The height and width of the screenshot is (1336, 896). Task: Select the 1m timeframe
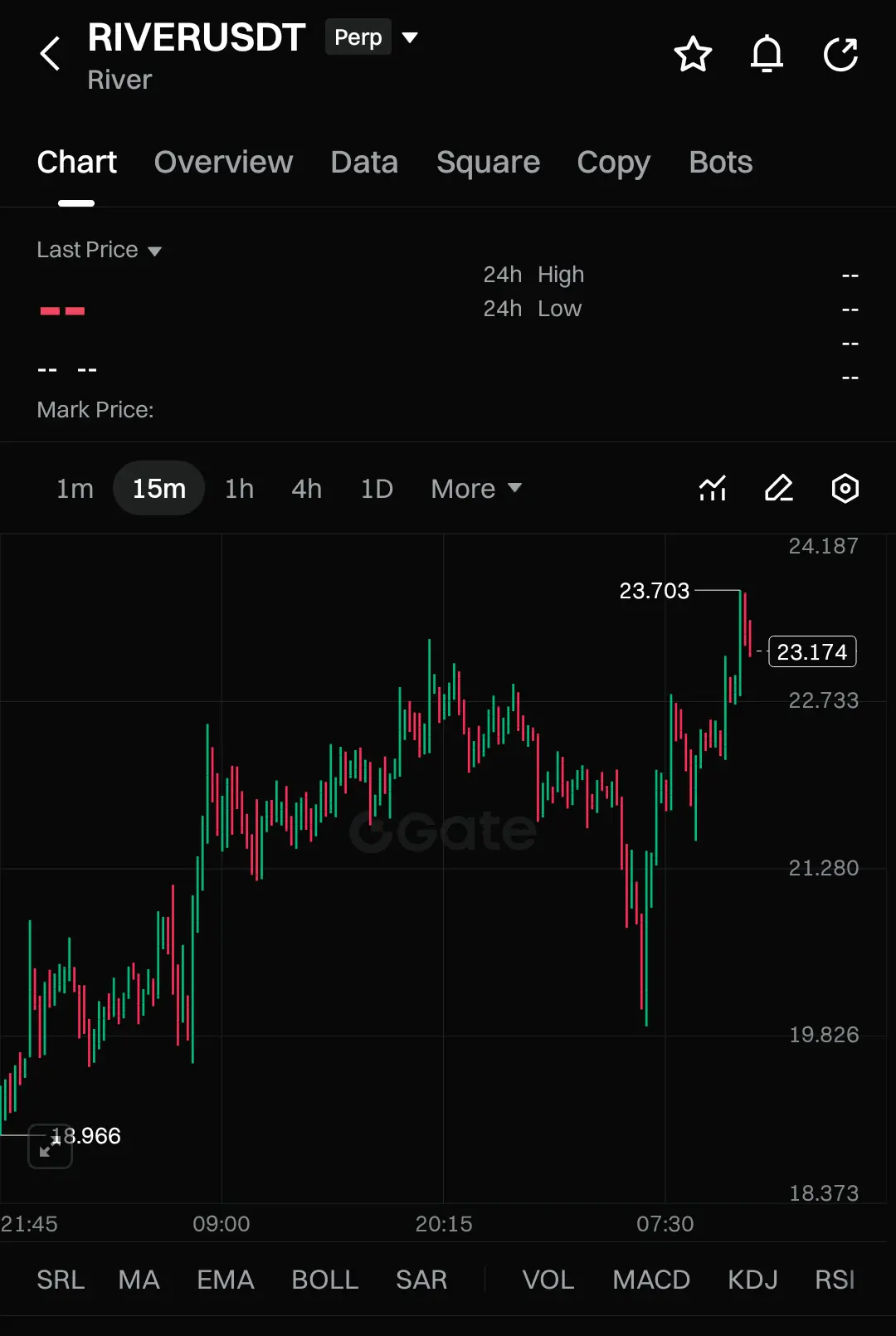click(x=75, y=489)
